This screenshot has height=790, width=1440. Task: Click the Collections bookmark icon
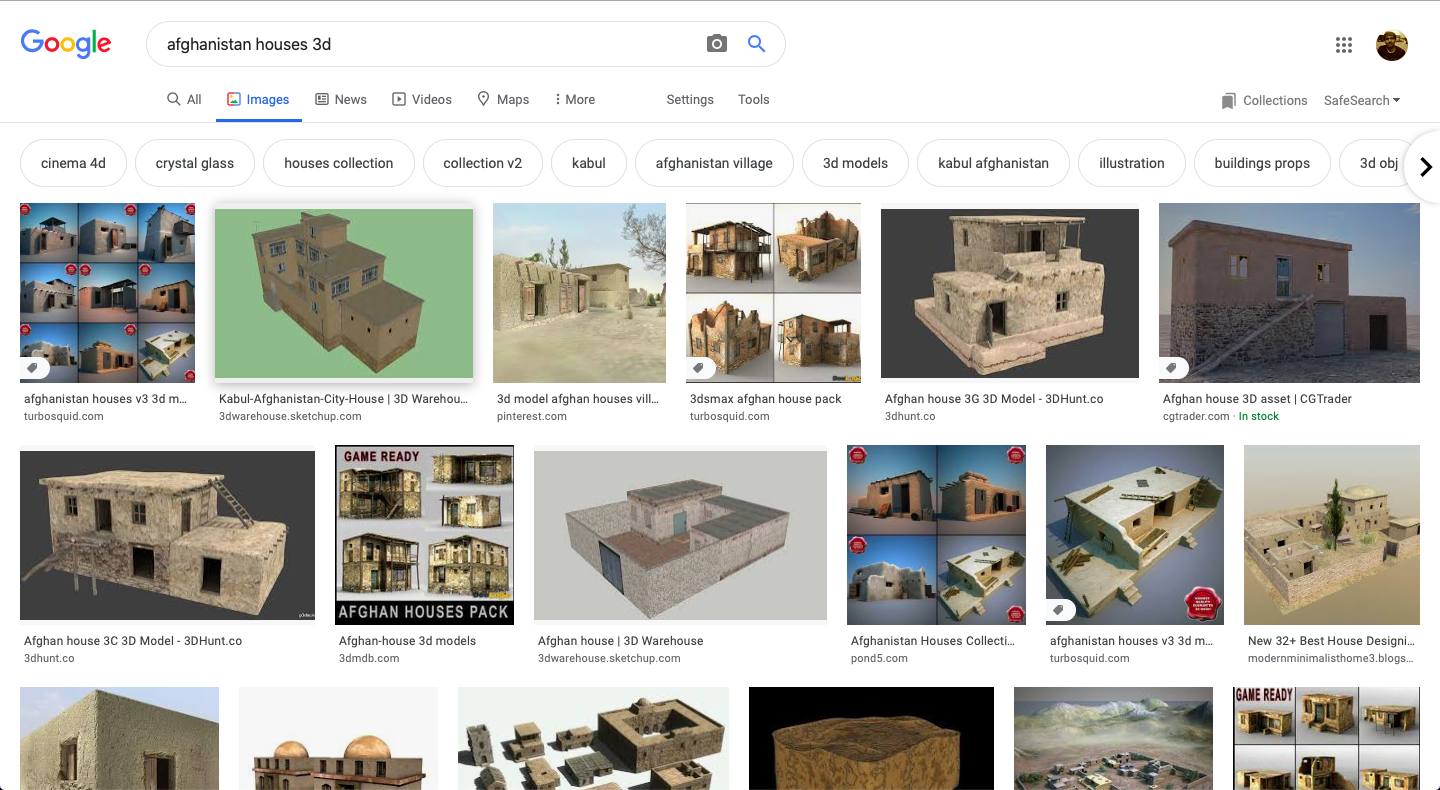pos(1228,100)
